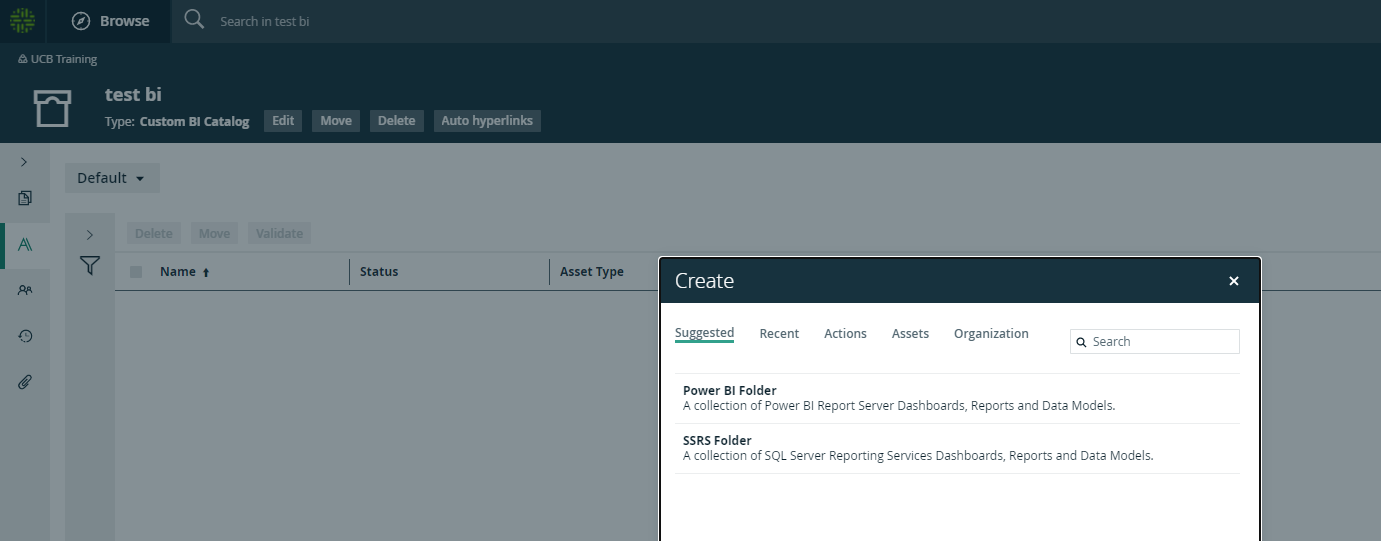Image resolution: width=1381 pixels, height=541 pixels.
Task: Click the table filter funnel icon
Action: click(90, 265)
